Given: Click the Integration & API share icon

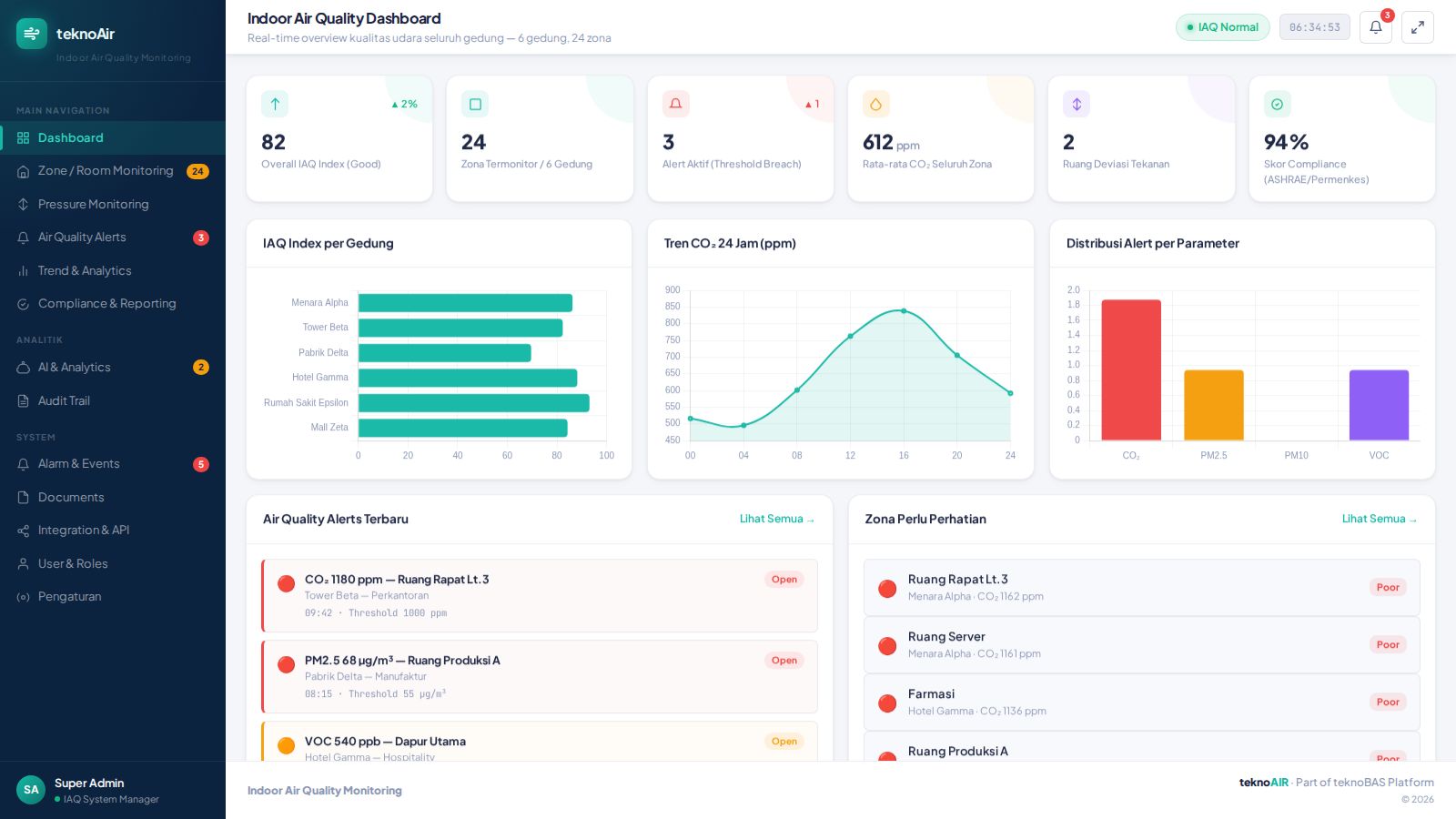Looking at the screenshot, I should [24, 531].
